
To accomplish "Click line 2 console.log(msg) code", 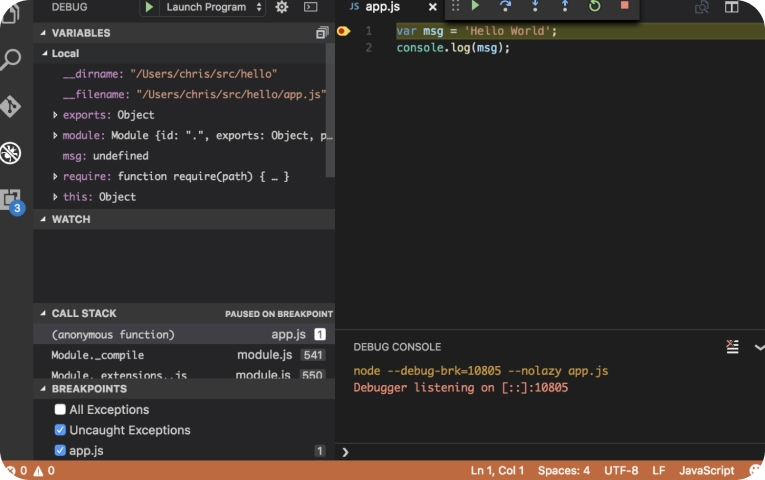I will pos(453,48).
